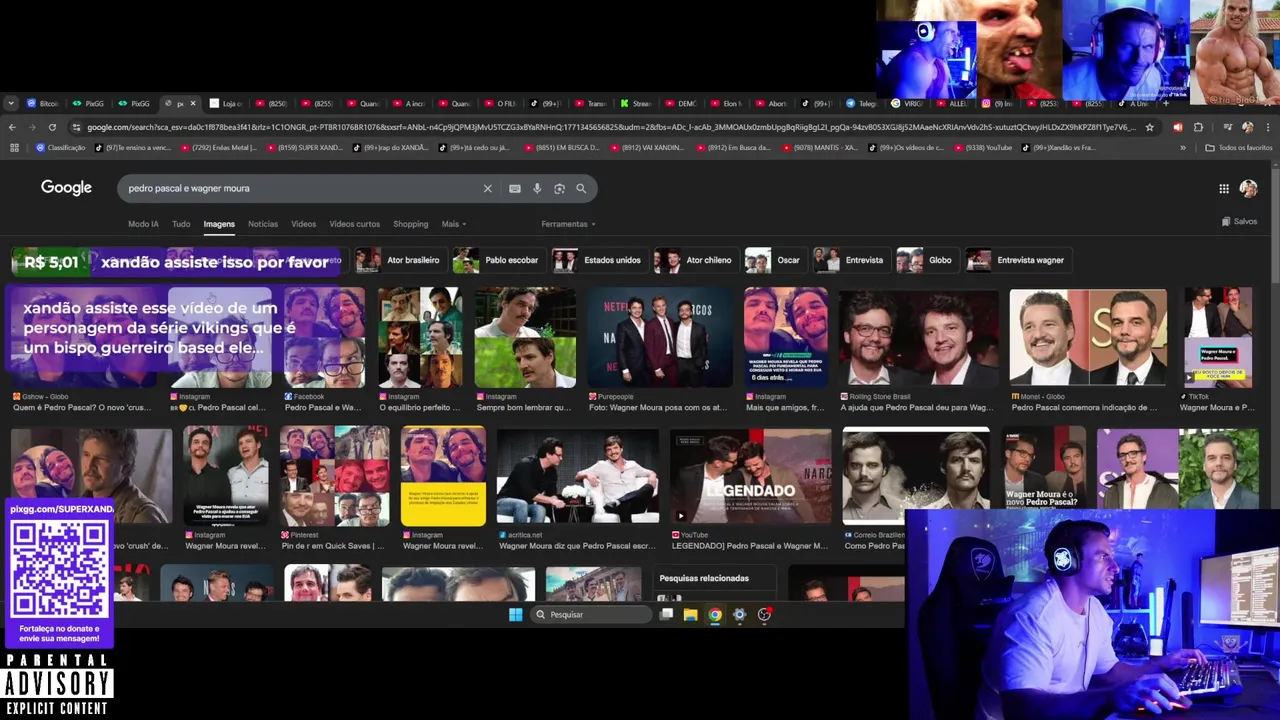Open the Bitcoin browser tab
This screenshot has height=720, width=1280.
(43, 103)
